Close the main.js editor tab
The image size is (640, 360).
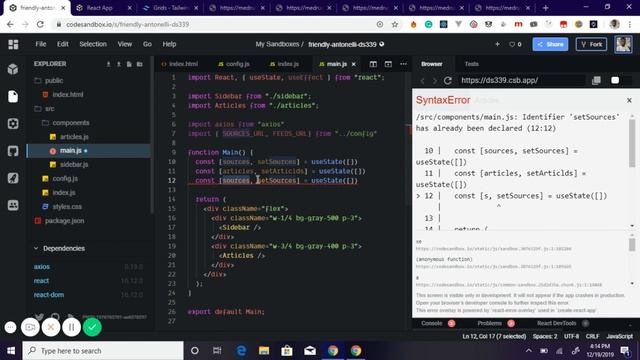[353, 64]
